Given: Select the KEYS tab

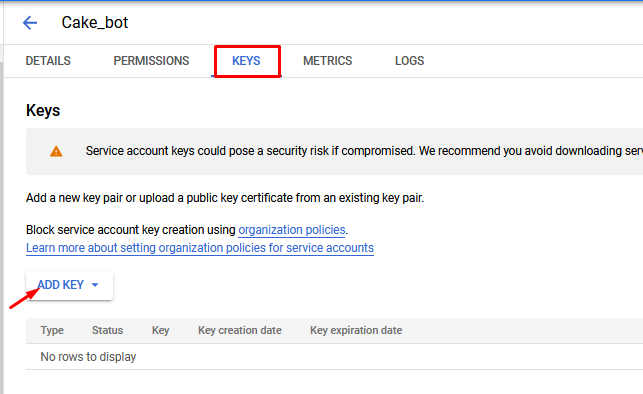Looking at the screenshot, I should point(246,61).
